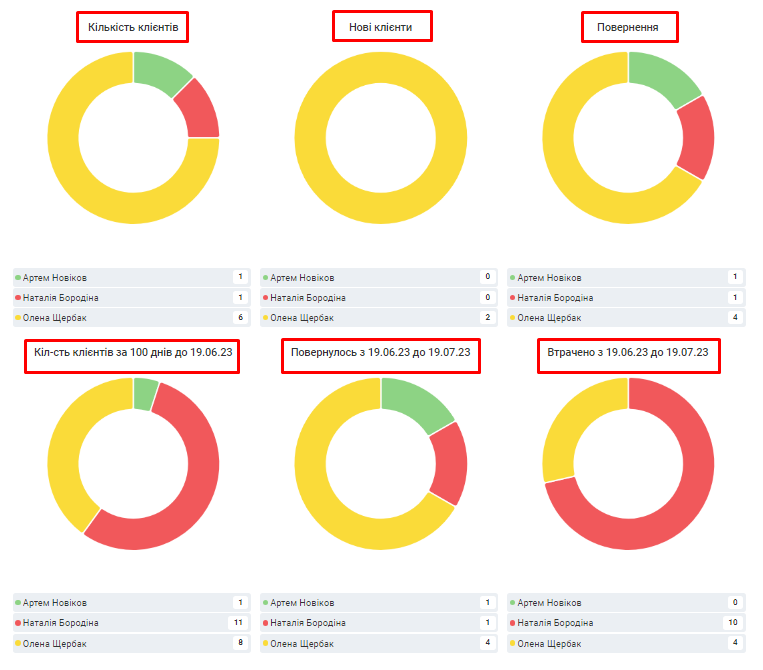This screenshot has width=763, height=670.
Task: Toggle Наталія Бородіна legend under 'Нові клієнти'
Action: pyautogui.click(x=303, y=298)
